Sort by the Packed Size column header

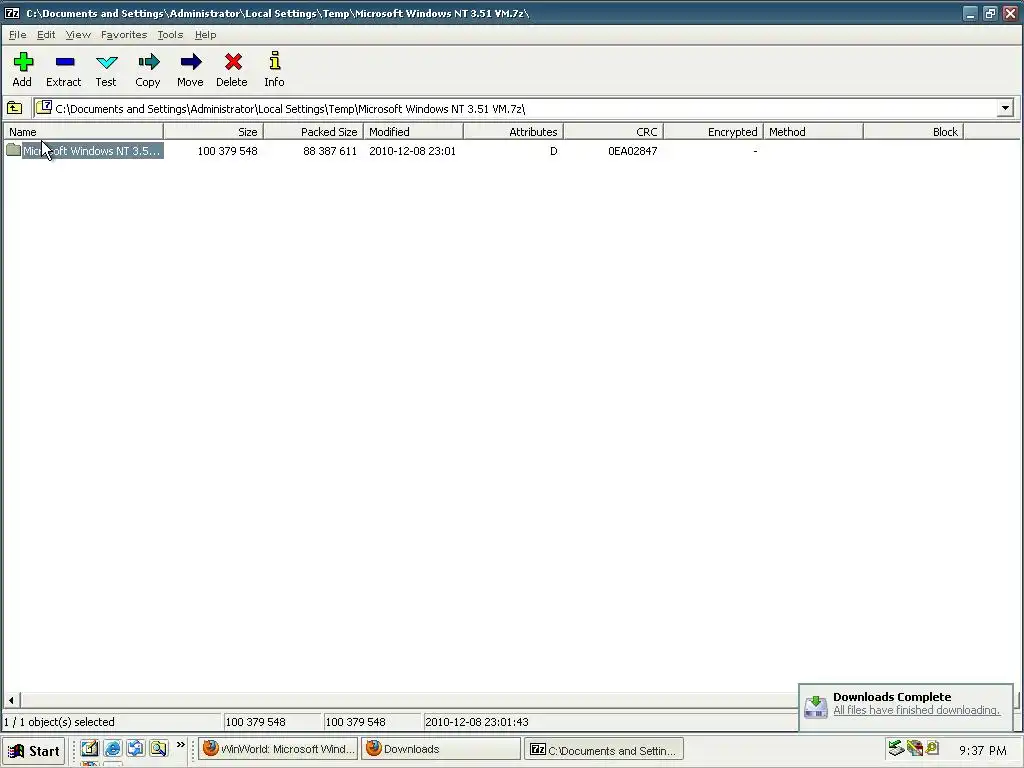coord(313,132)
